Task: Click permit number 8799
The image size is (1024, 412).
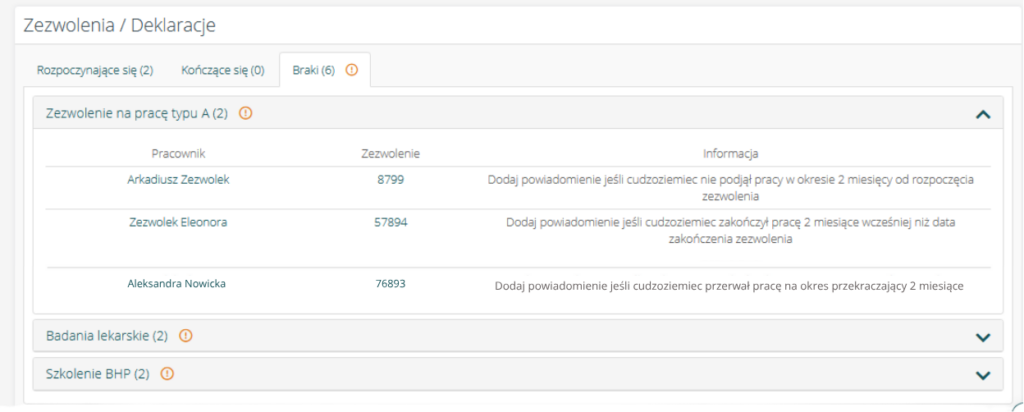Action: pyautogui.click(x=389, y=180)
